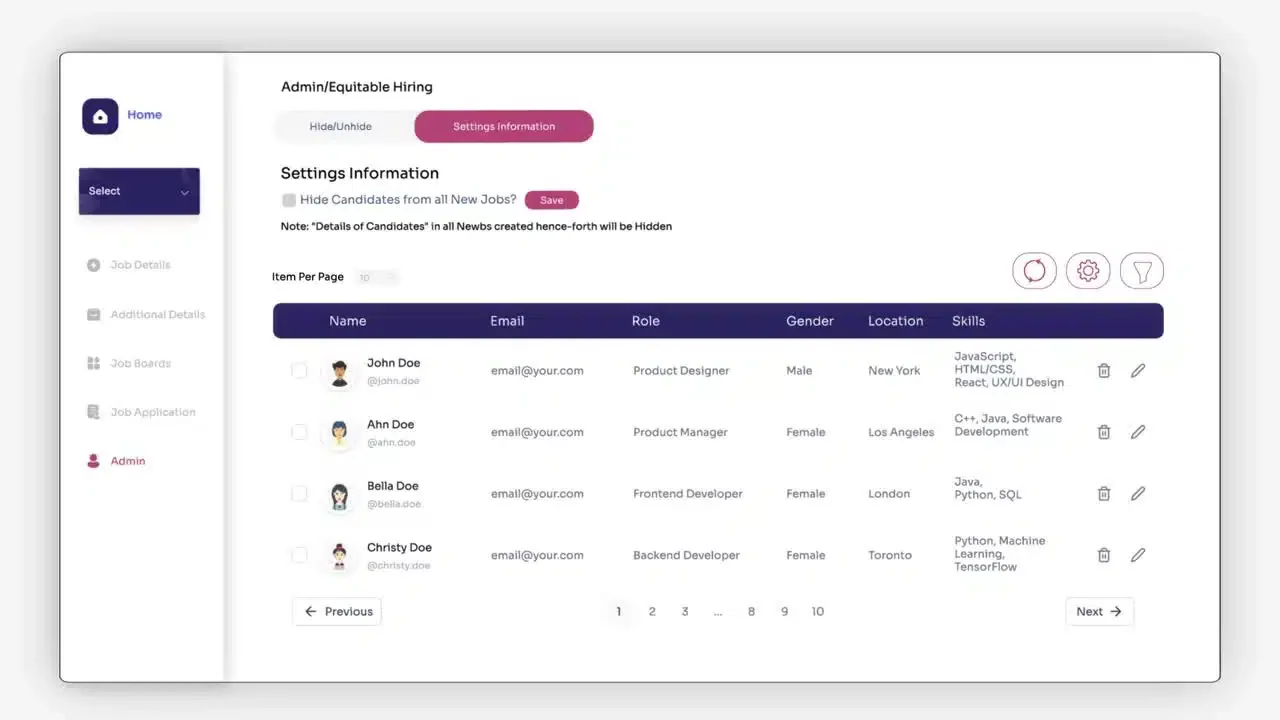This screenshot has width=1280, height=720.
Task: Click the Admin person icon
Action: pyautogui.click(x=94, y=461)
